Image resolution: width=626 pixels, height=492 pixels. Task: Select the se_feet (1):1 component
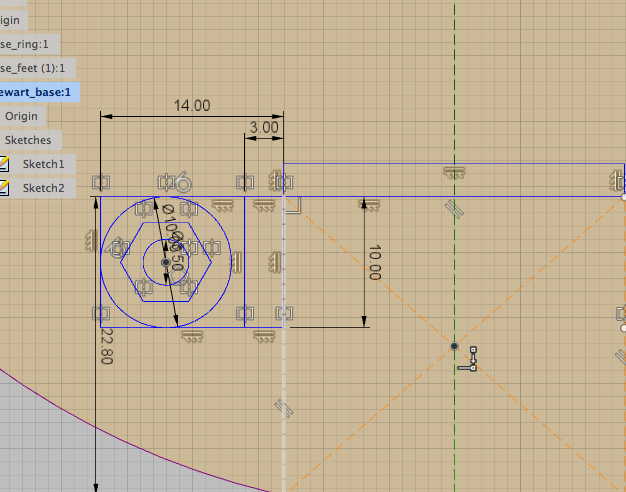pos(32,68)
